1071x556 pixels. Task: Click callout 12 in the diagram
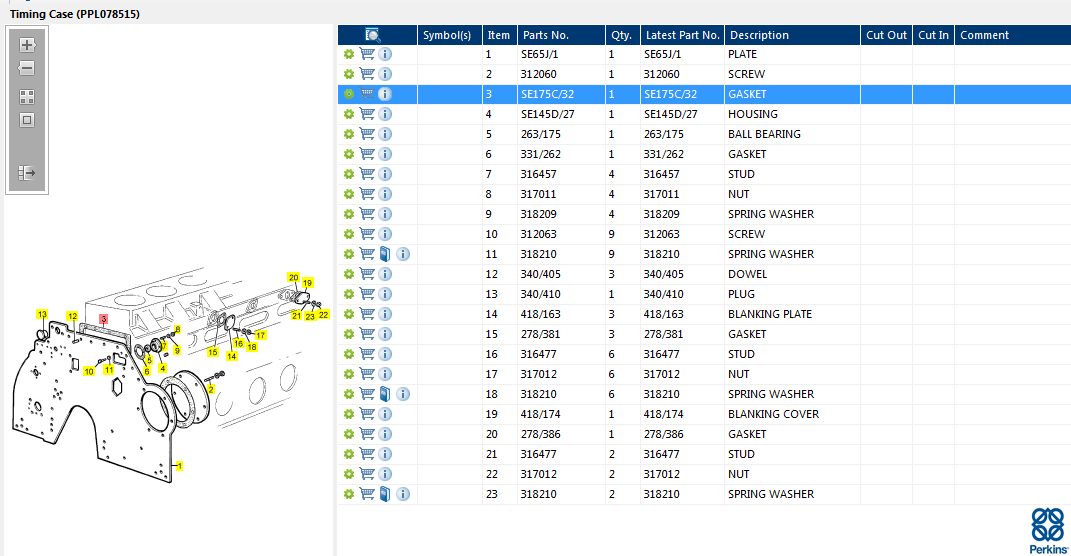[x=72, y=316]
